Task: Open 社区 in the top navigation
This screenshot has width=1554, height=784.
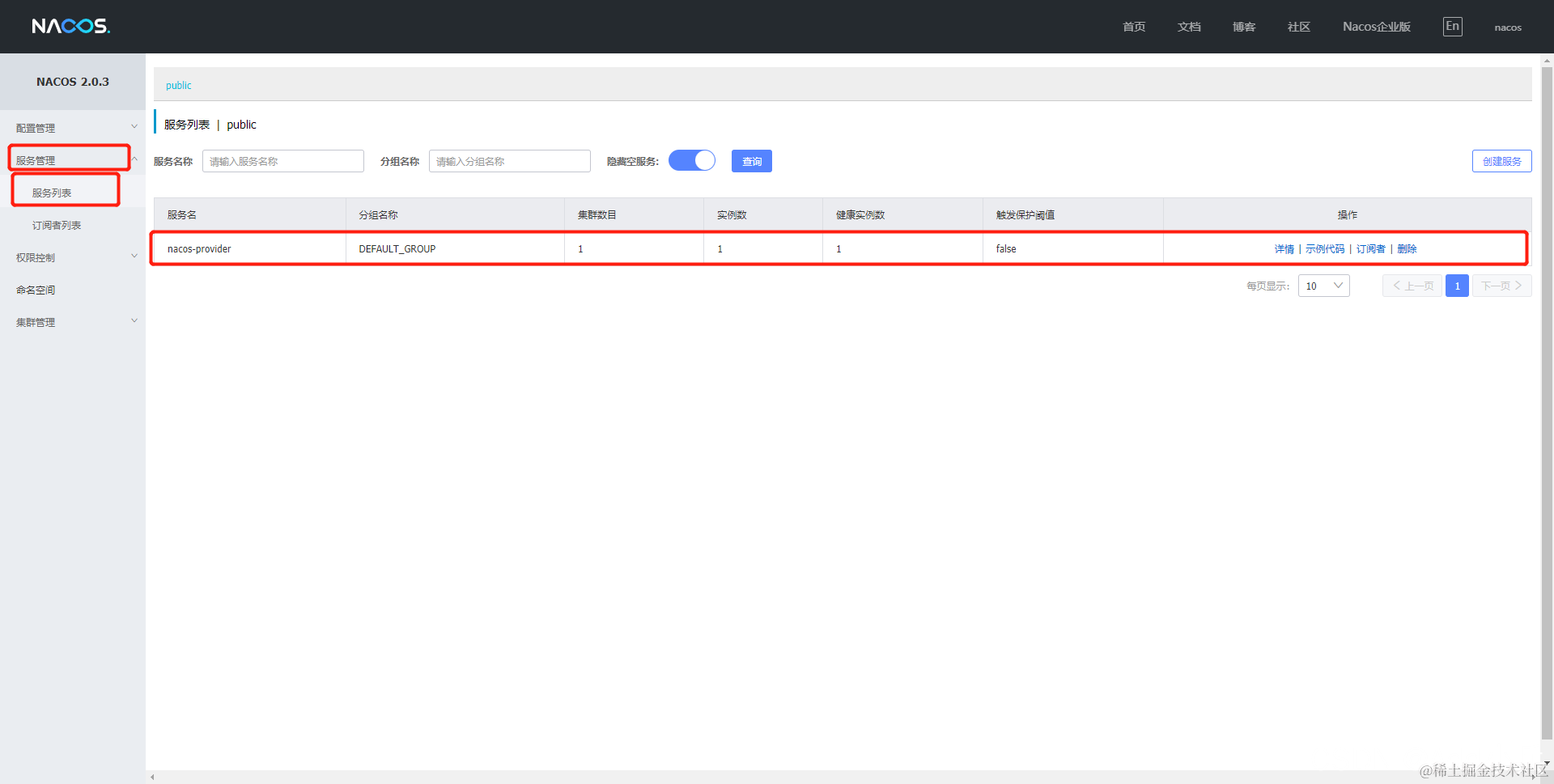Action: (1299, 27)
